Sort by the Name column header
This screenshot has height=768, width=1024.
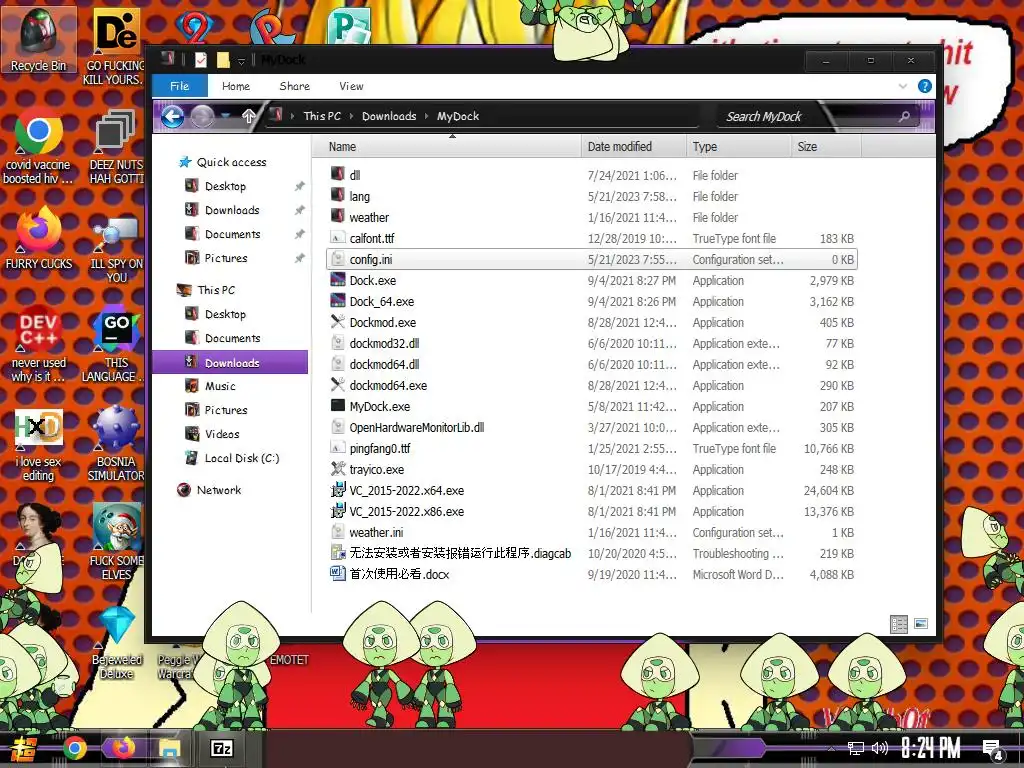[447, 147]
